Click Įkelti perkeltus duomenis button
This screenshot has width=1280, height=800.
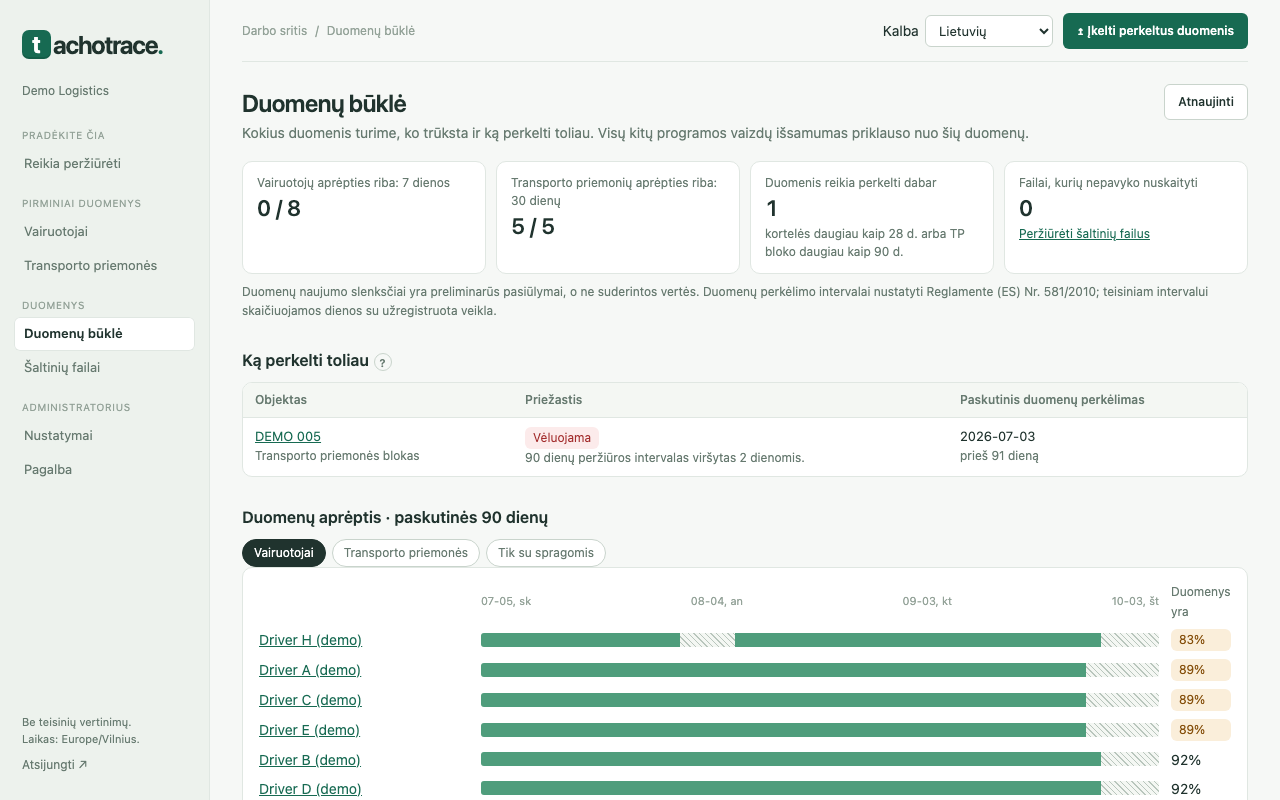point(1155,31)
